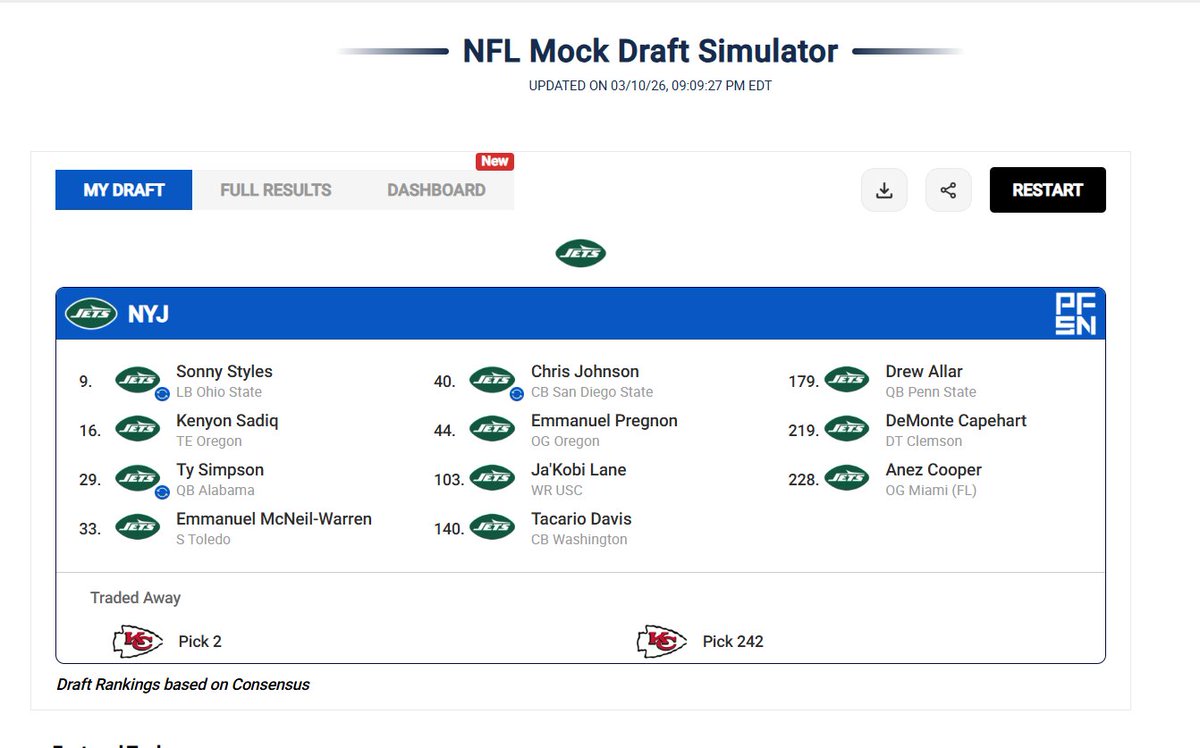Click Jets logo beside Sonny Styles

click(138, 380)
